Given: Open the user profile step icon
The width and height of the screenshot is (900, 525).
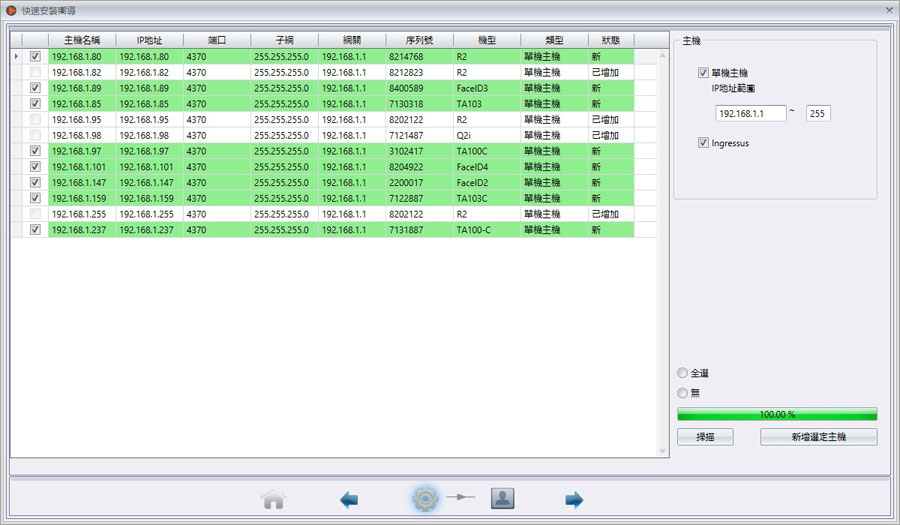Looking at the screenshot, I should click(x=502, y=498).
